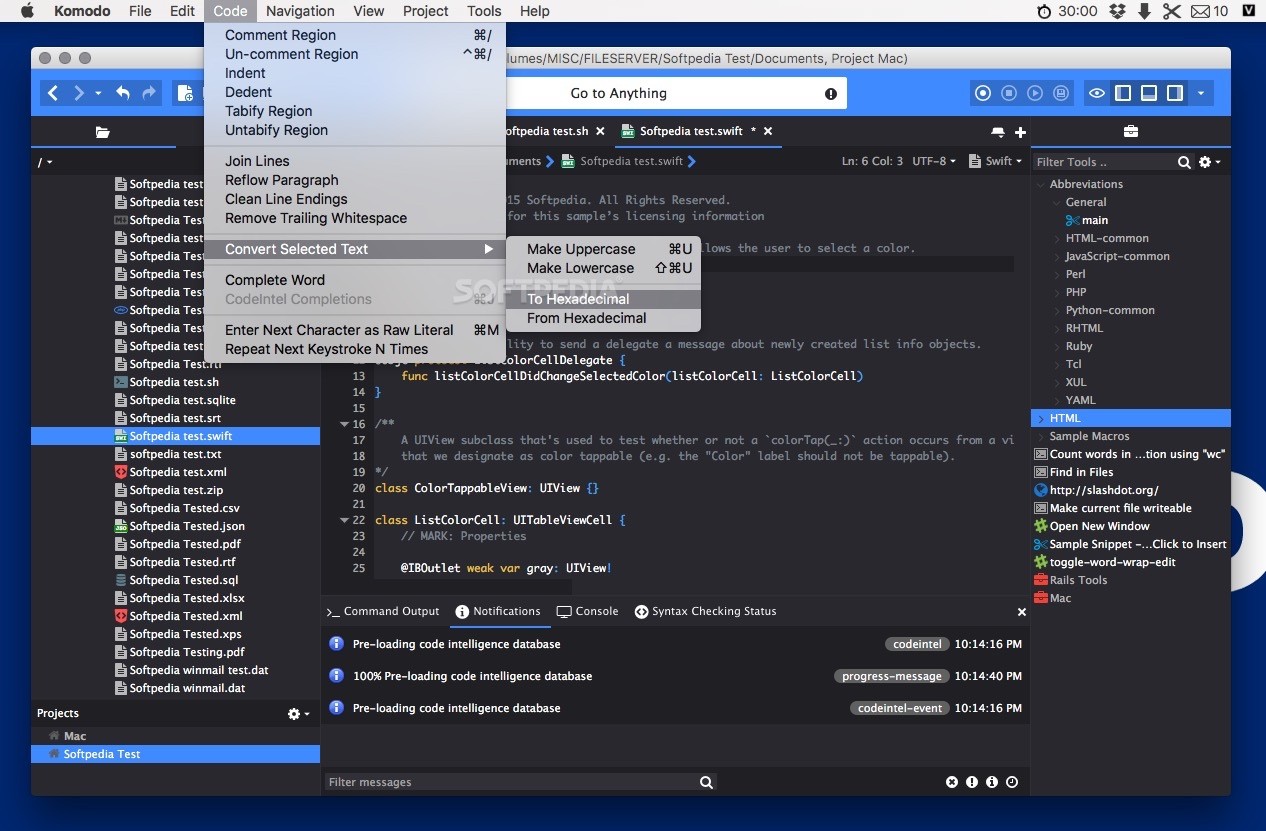The height and width of the screenshot is (831, 1266).
Task: Play the last recorded macro
Action: [1034, 92]
